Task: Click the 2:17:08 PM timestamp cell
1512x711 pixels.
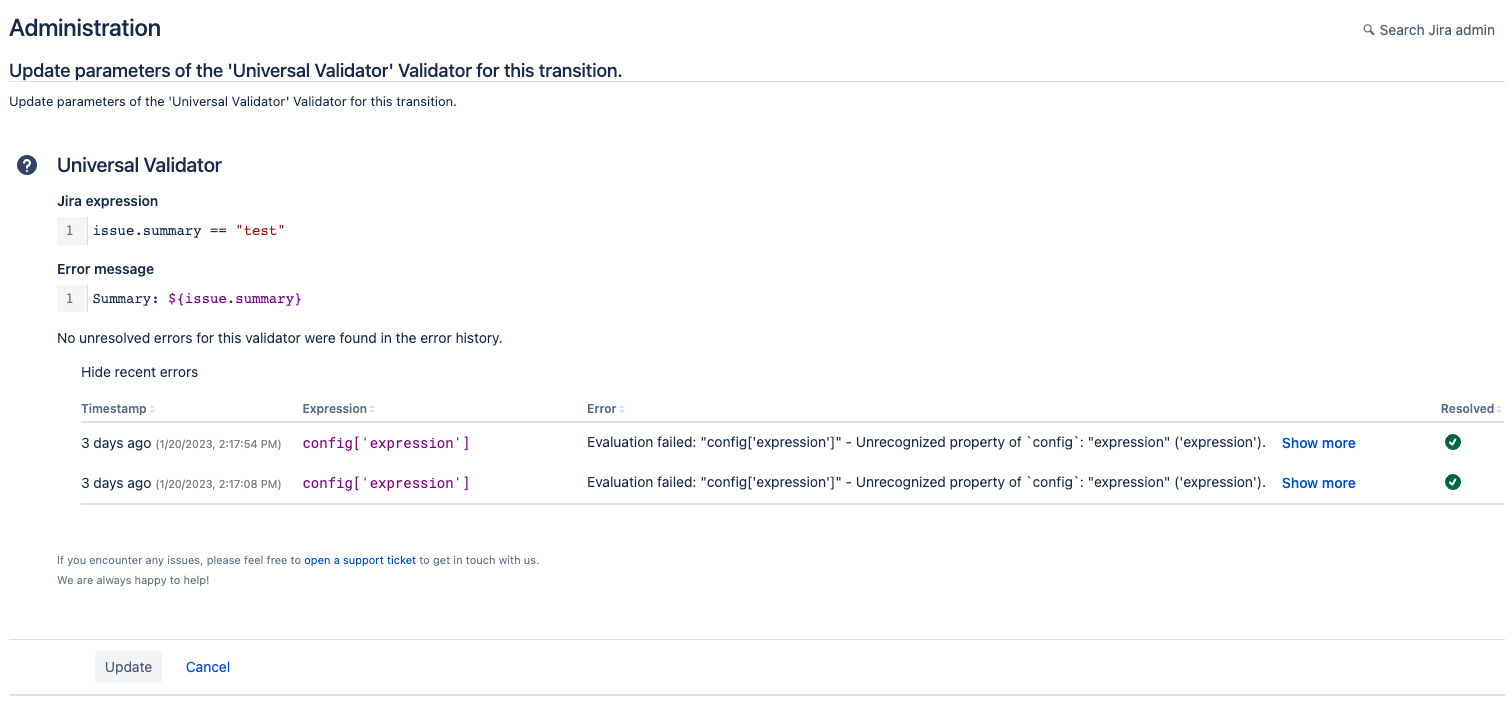Action: click(x=181, y=483)
